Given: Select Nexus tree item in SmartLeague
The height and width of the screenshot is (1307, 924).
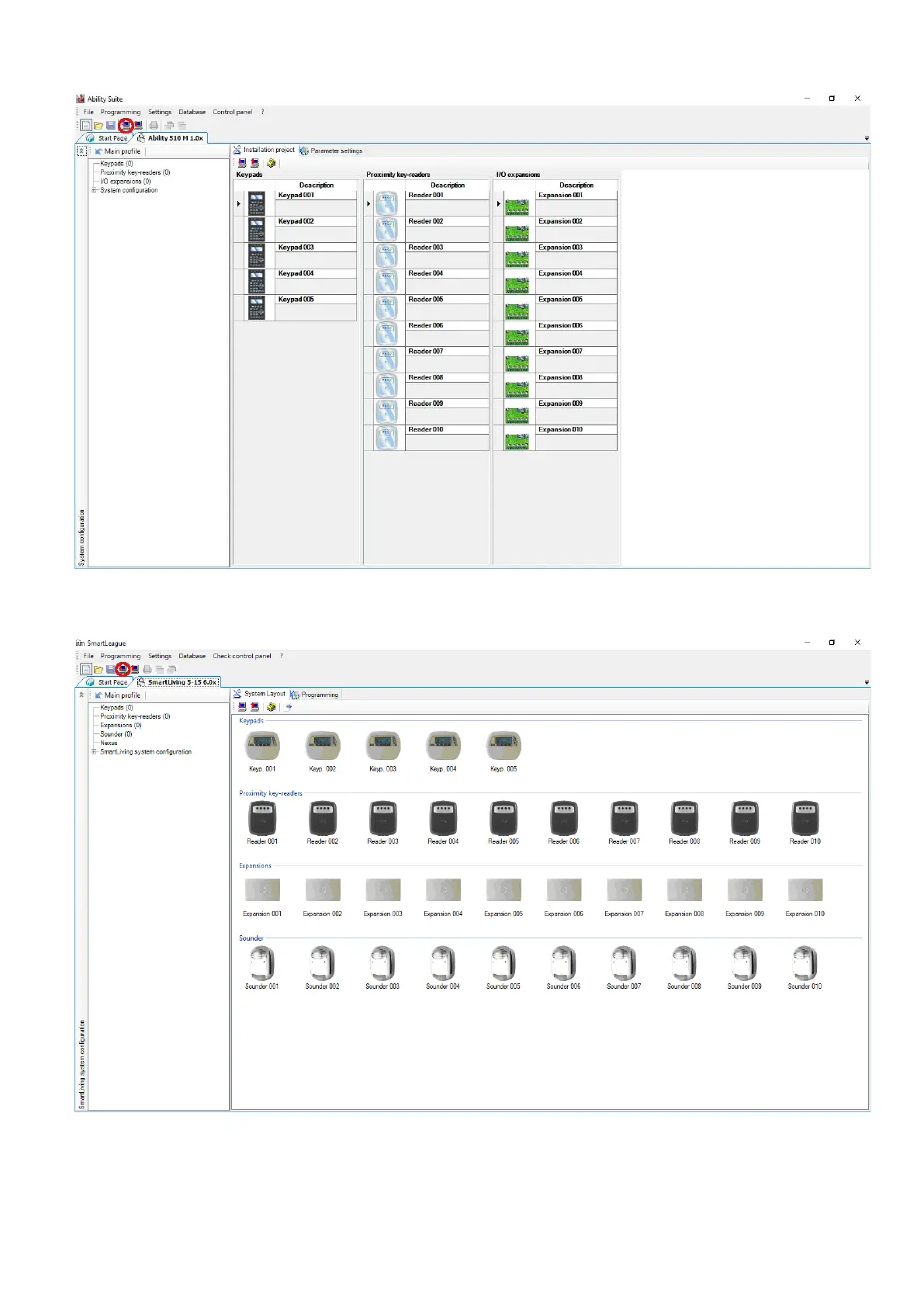Looking at the screenshot, I should pyautogui.click(x=109, y=744).
